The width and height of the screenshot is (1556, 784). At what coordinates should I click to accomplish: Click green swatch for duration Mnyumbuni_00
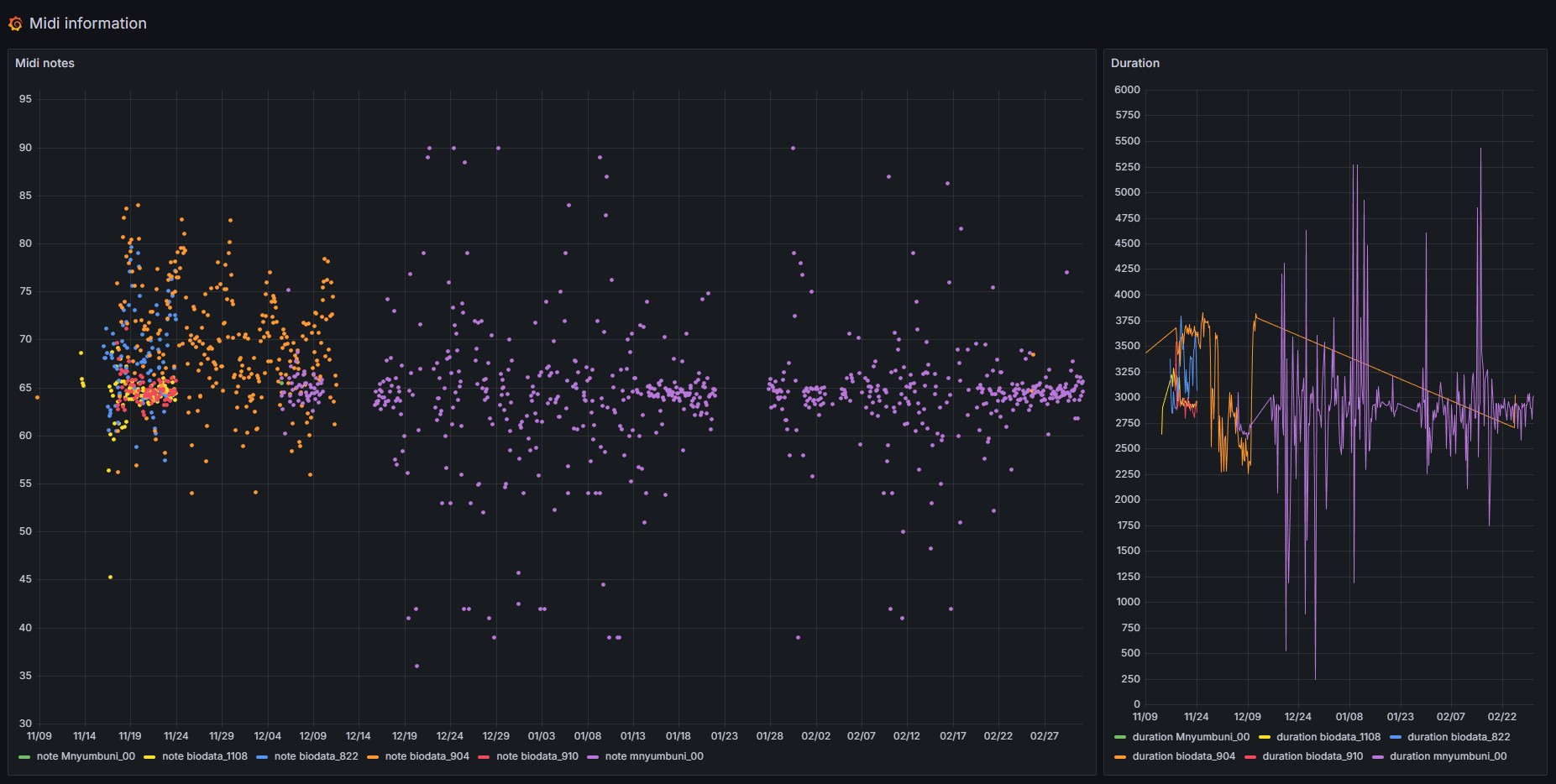1119,738
